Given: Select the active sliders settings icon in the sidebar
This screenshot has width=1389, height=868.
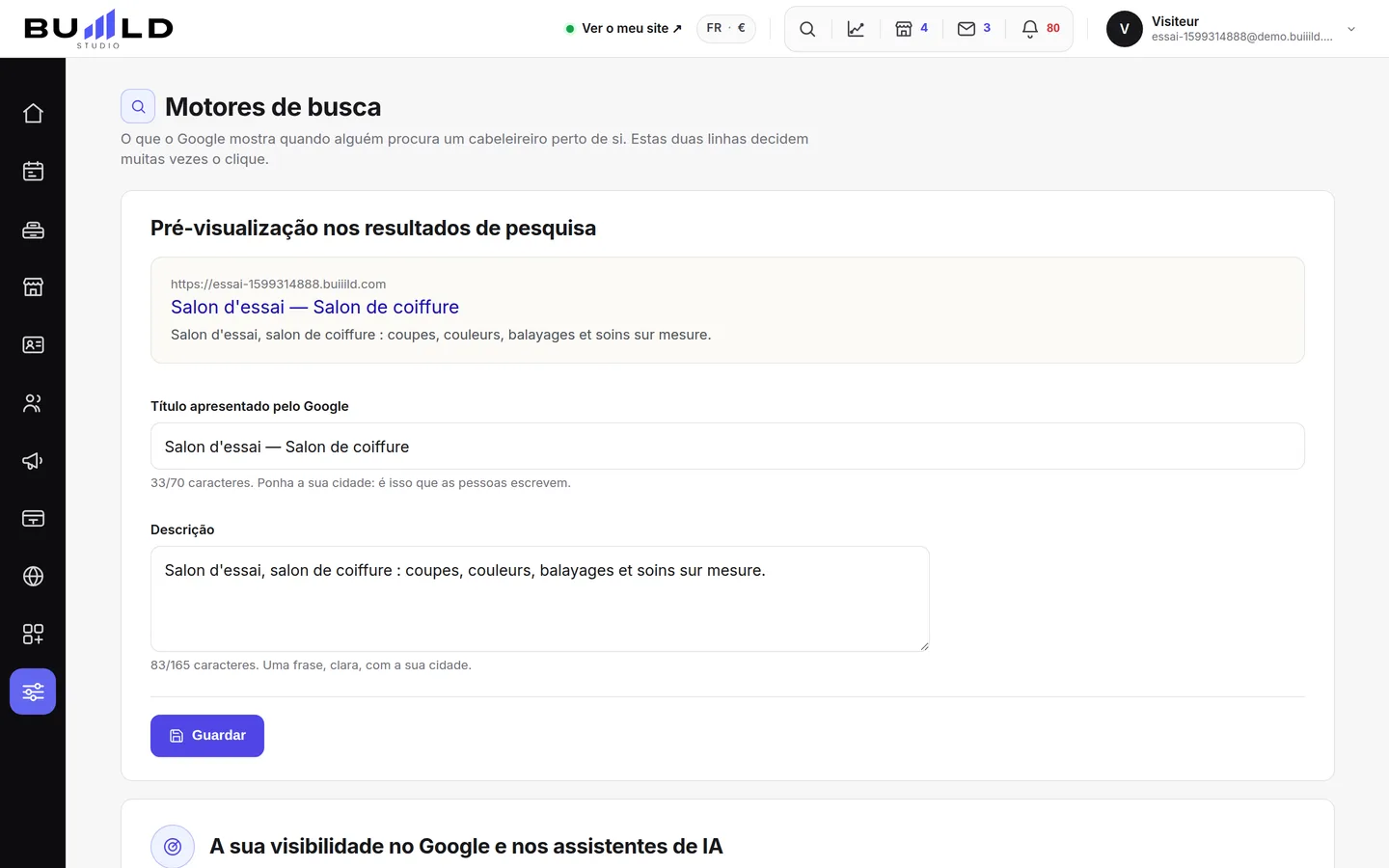Looking at the screenshot, I should (x=33, y=692).
